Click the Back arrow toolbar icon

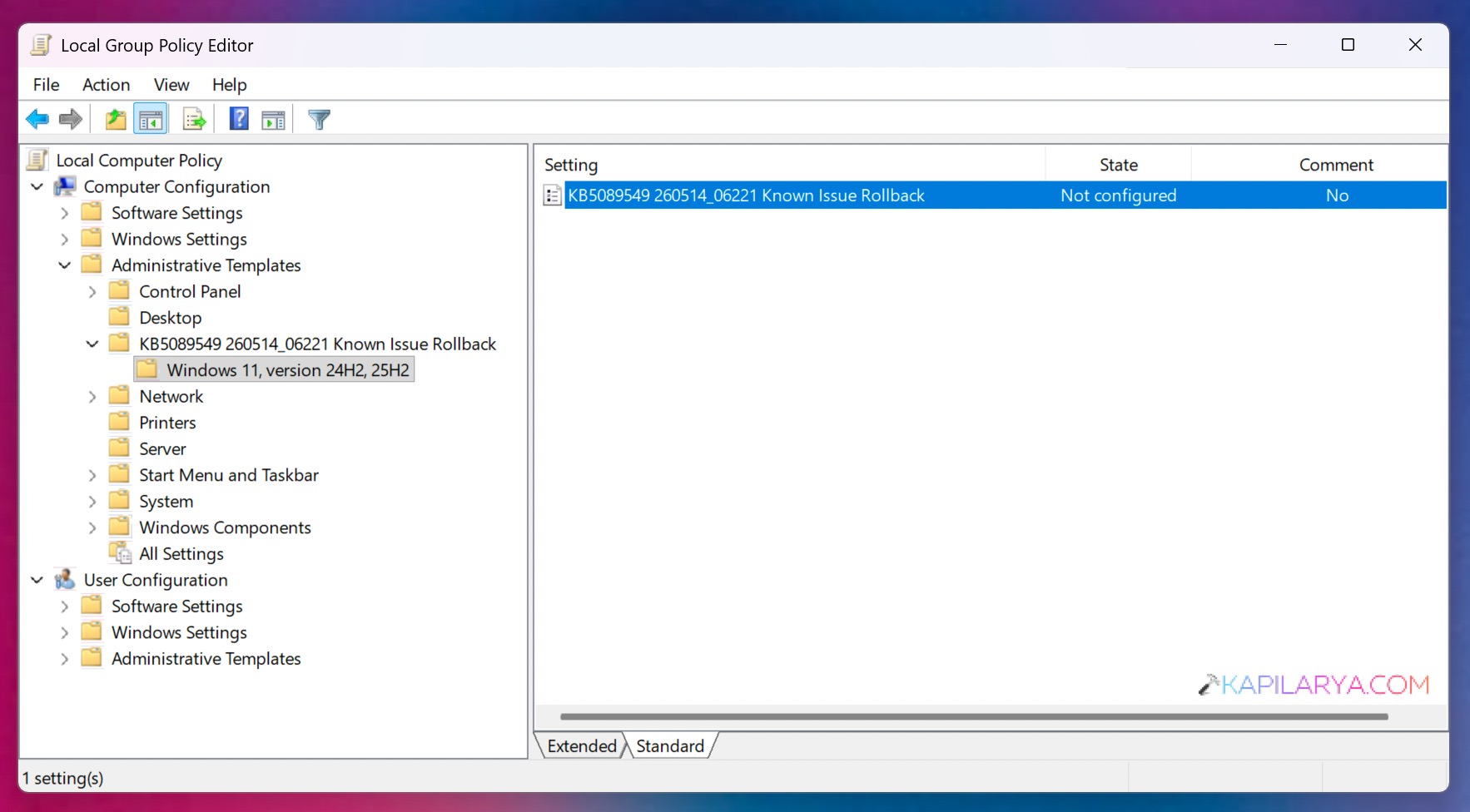tap(37, 119)
